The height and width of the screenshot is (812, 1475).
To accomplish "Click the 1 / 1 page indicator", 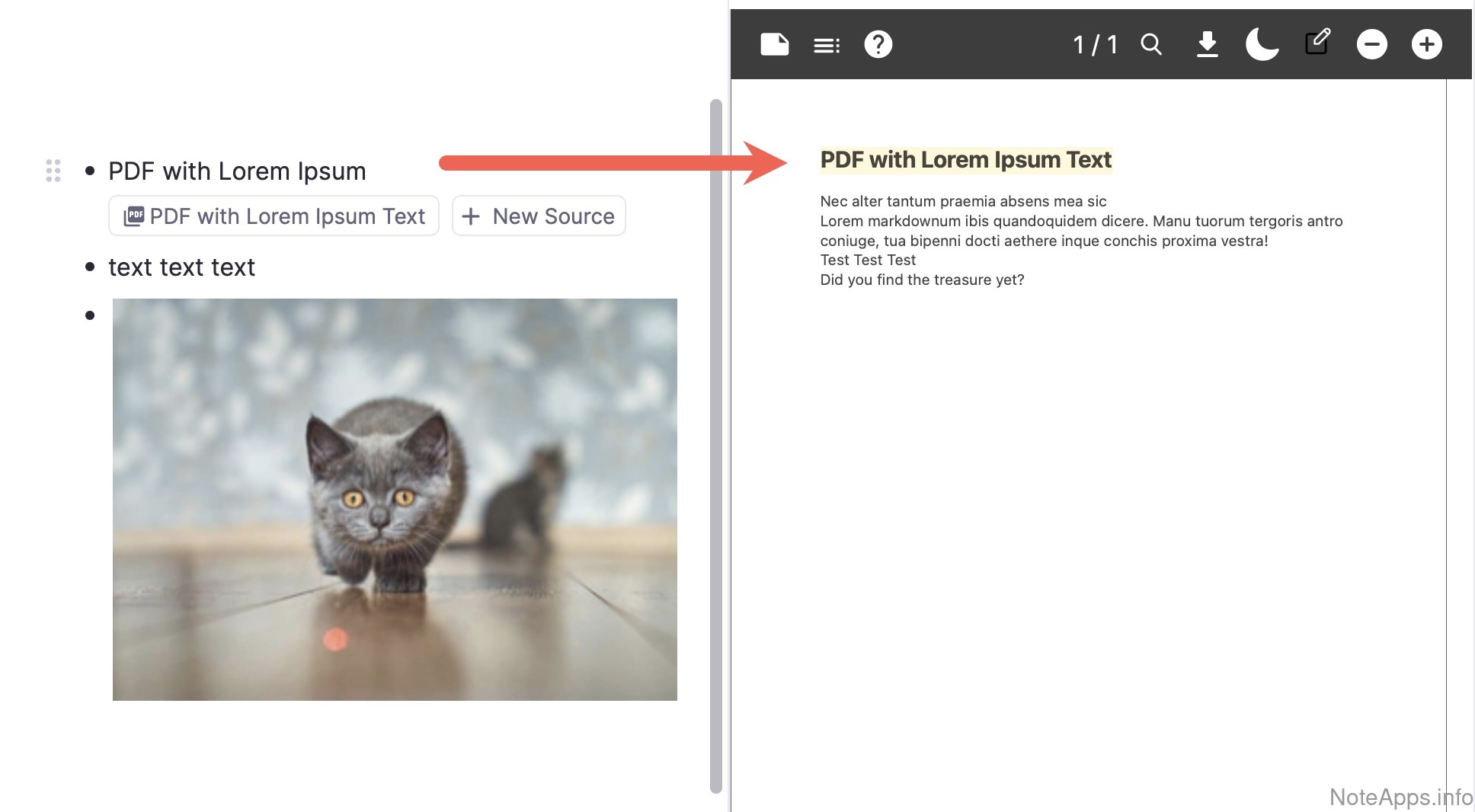I will [1095, 45].
